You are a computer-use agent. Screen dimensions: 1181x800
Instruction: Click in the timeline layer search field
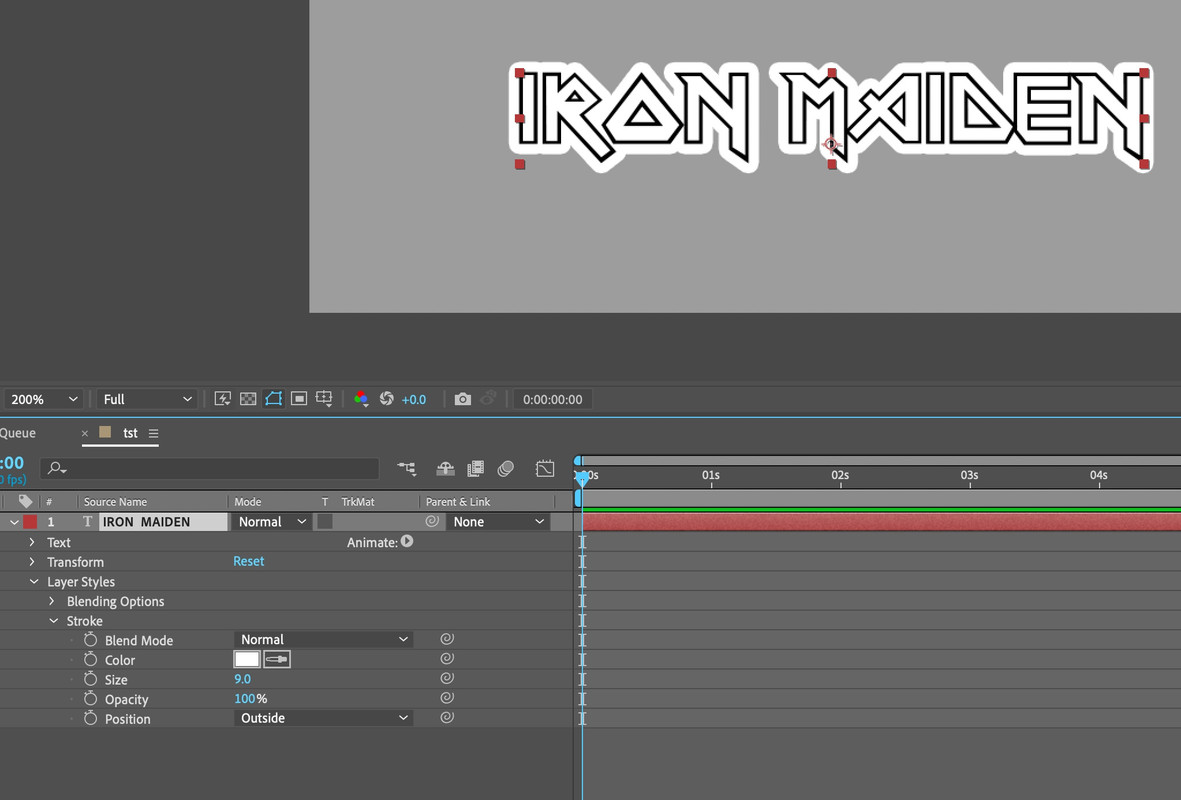click(209, 469)
